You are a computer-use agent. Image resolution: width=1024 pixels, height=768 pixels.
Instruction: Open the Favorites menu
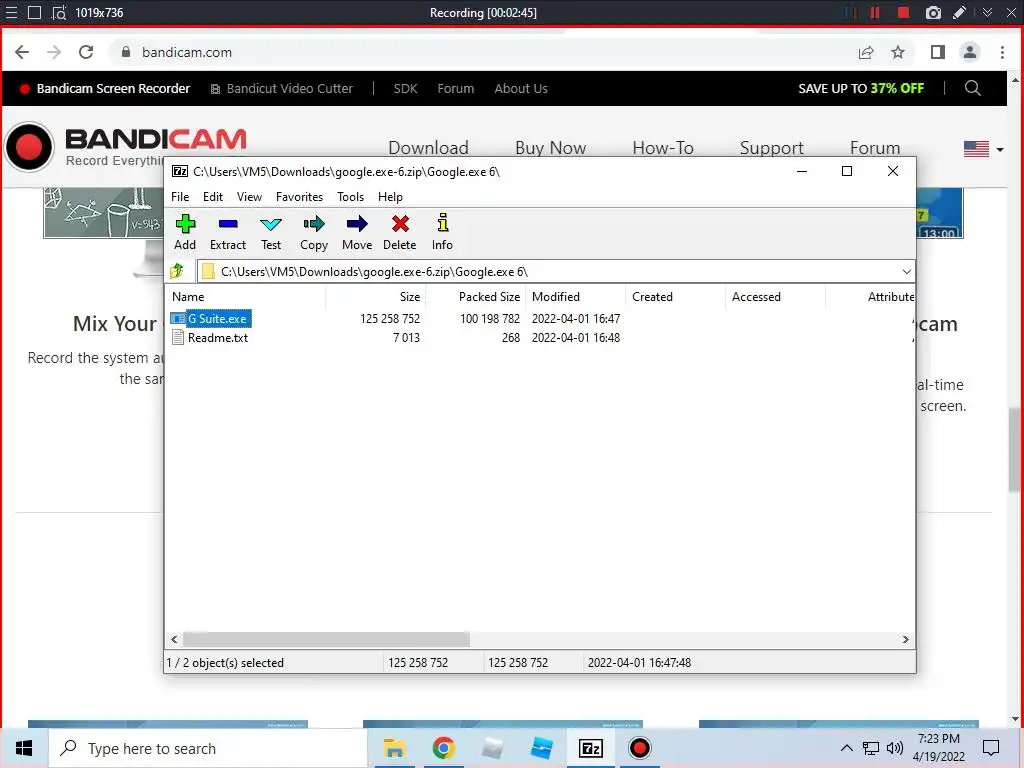coord(299,197)
